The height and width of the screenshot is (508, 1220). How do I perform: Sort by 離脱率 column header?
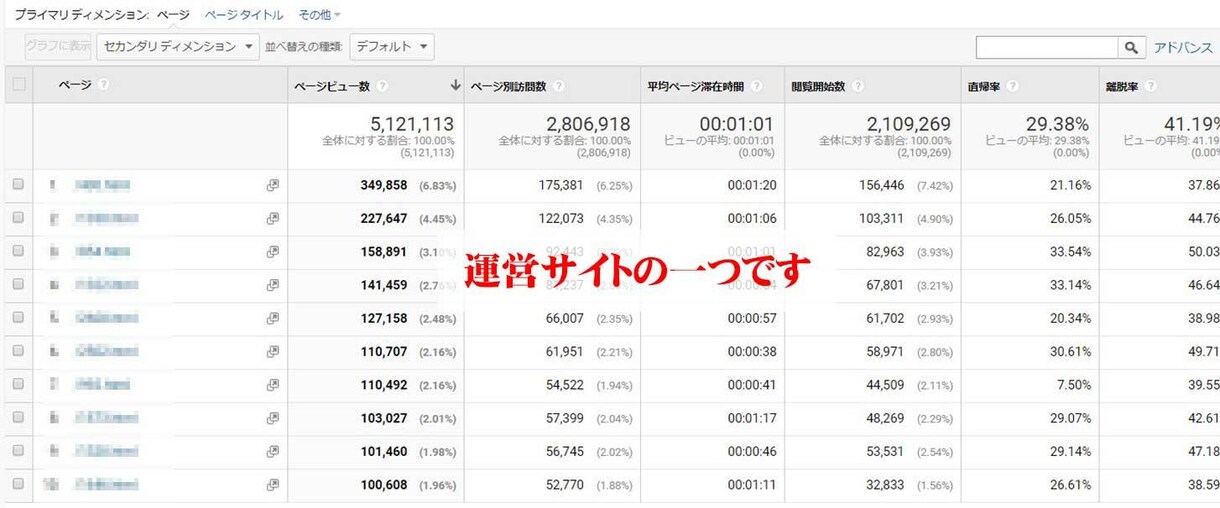pyautogui.click(x=1121, y=86)
